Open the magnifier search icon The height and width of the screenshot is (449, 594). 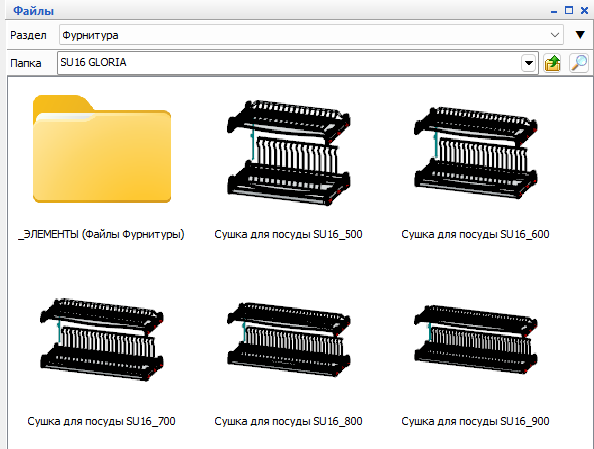pos(579,63)
